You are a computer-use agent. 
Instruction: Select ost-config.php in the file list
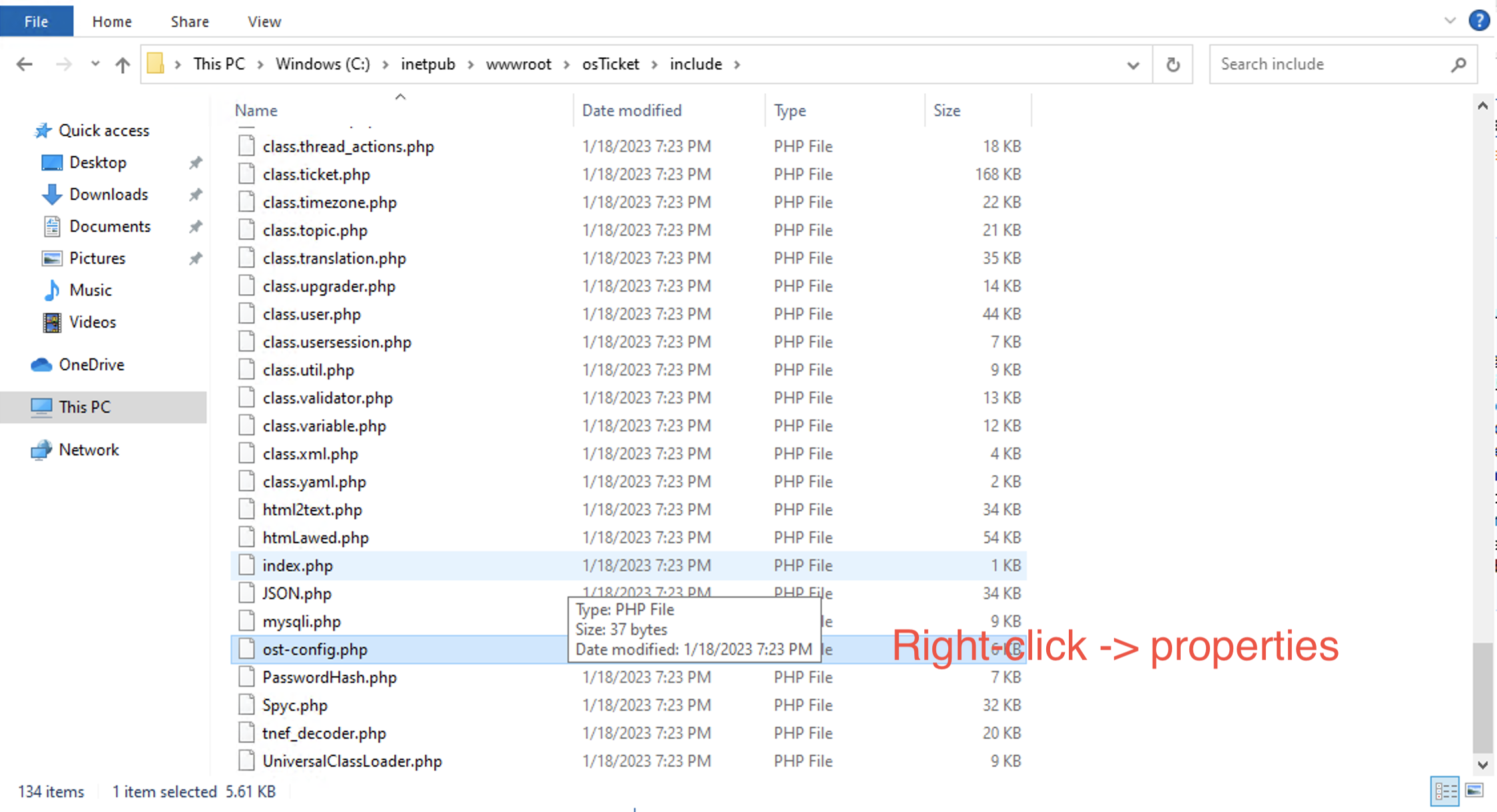pos(314,649)
